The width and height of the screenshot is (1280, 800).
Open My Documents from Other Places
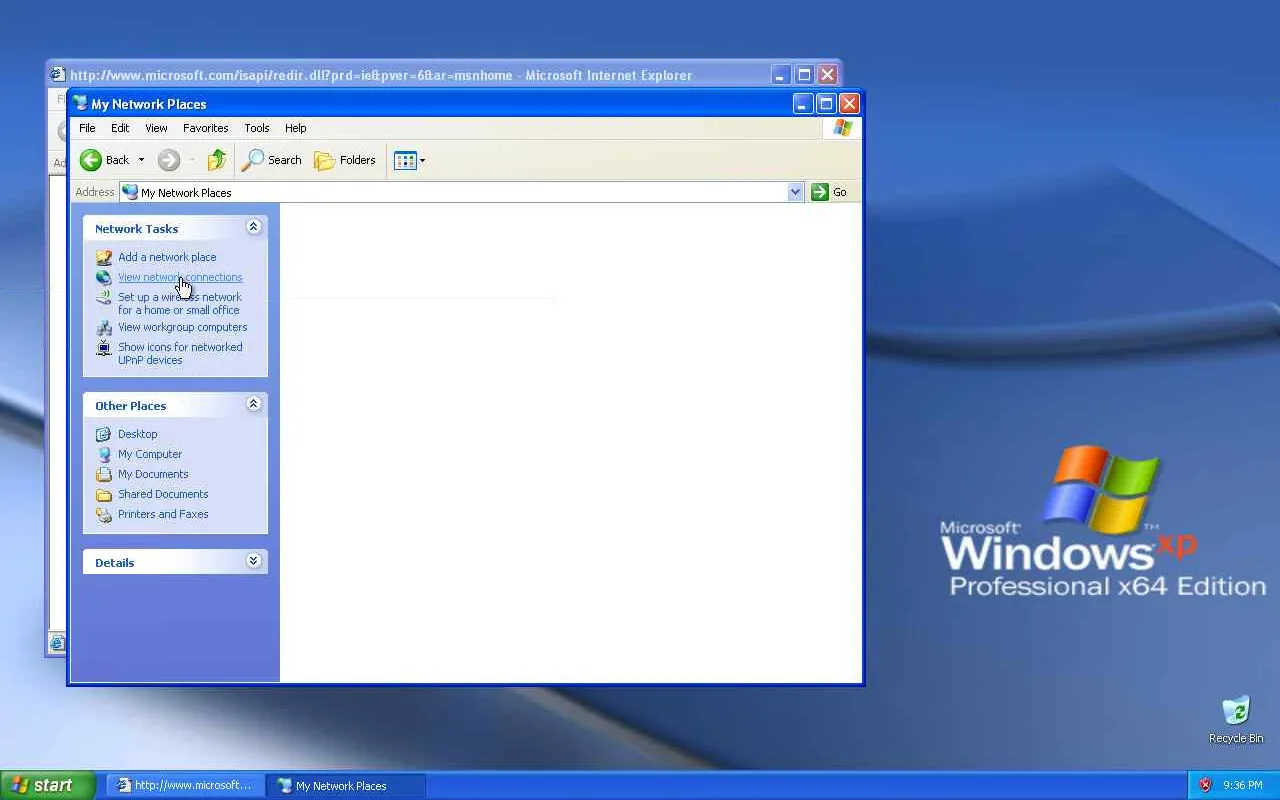tap(153, 474)
